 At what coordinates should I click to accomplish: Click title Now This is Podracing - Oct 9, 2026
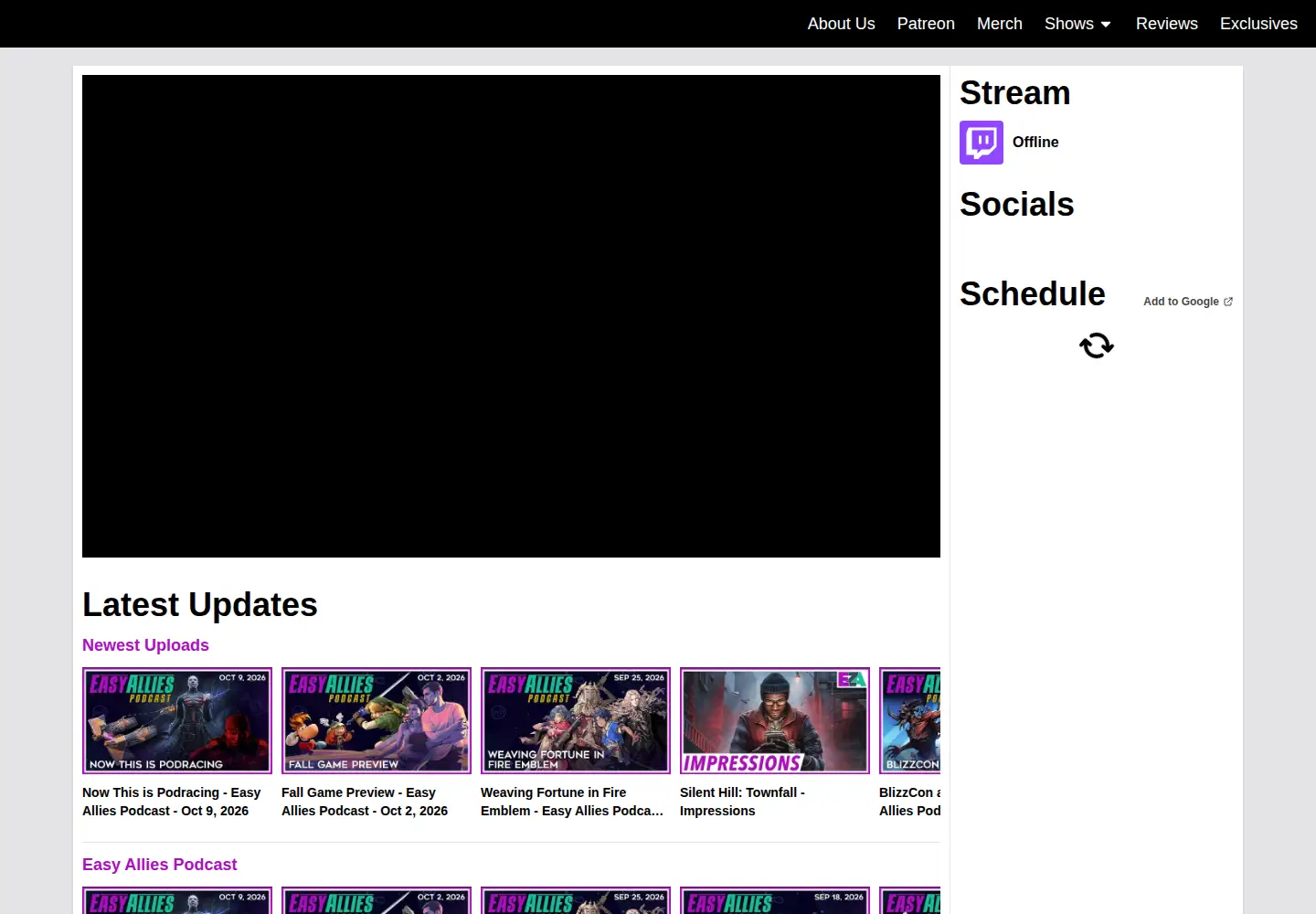[x=173, y=802]
